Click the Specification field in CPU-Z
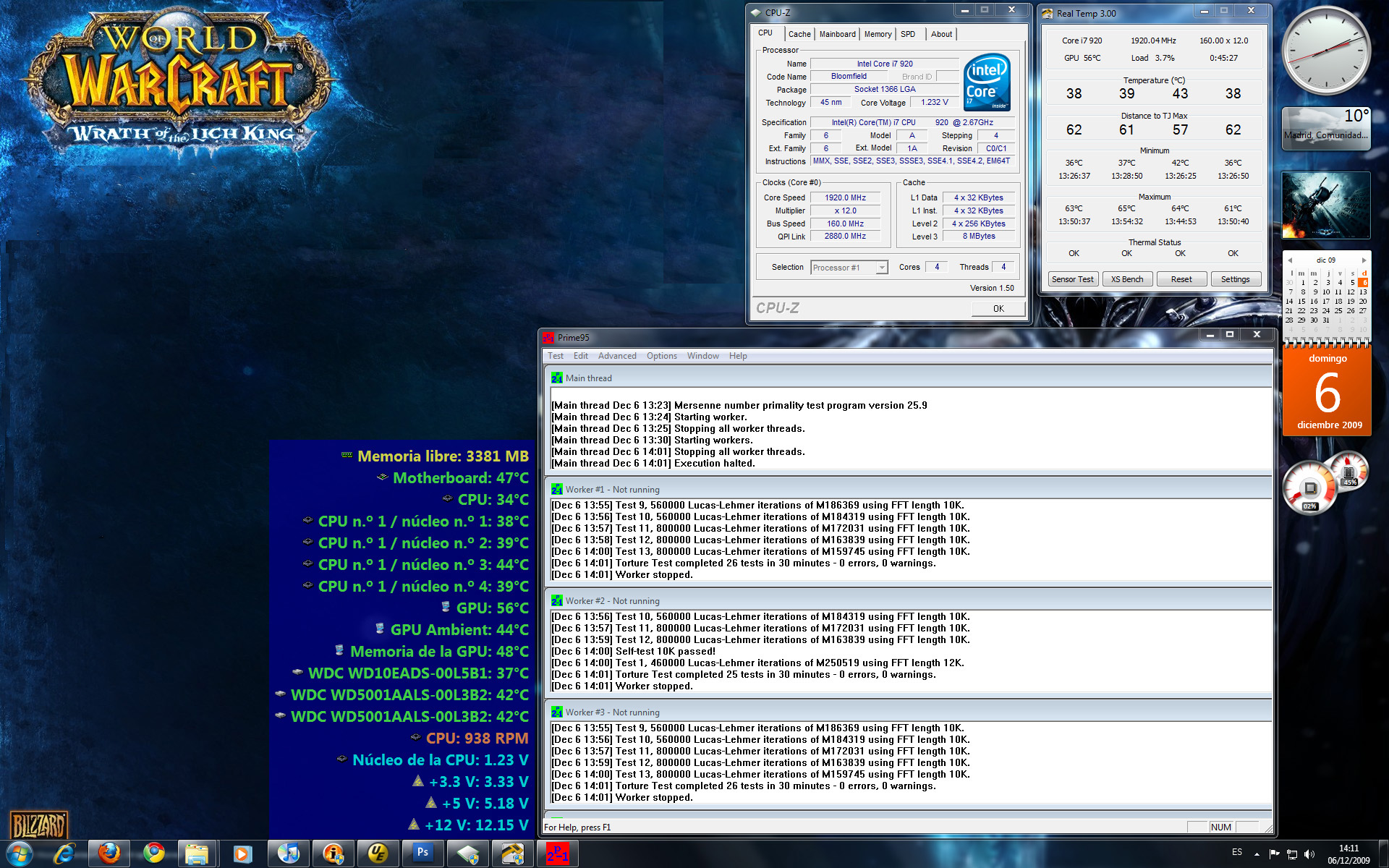 click(912, 122)
